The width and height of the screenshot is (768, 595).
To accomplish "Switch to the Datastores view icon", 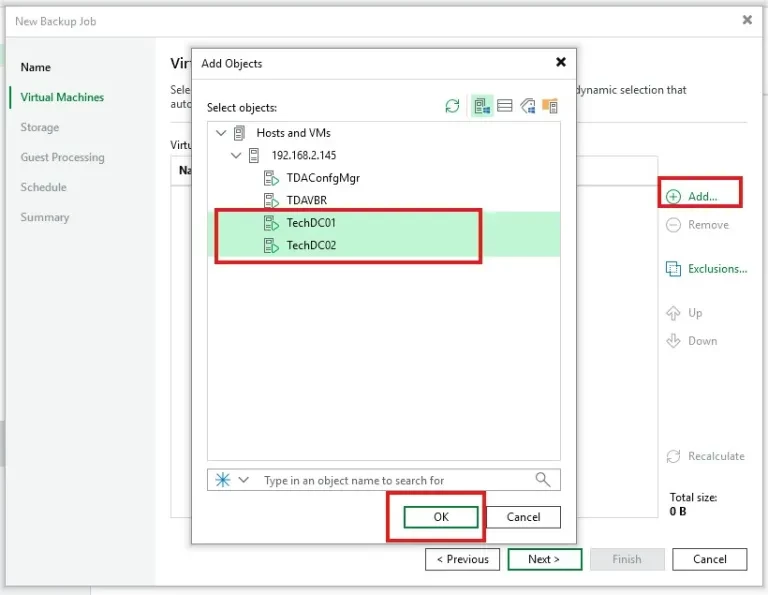I will point(504,106).
